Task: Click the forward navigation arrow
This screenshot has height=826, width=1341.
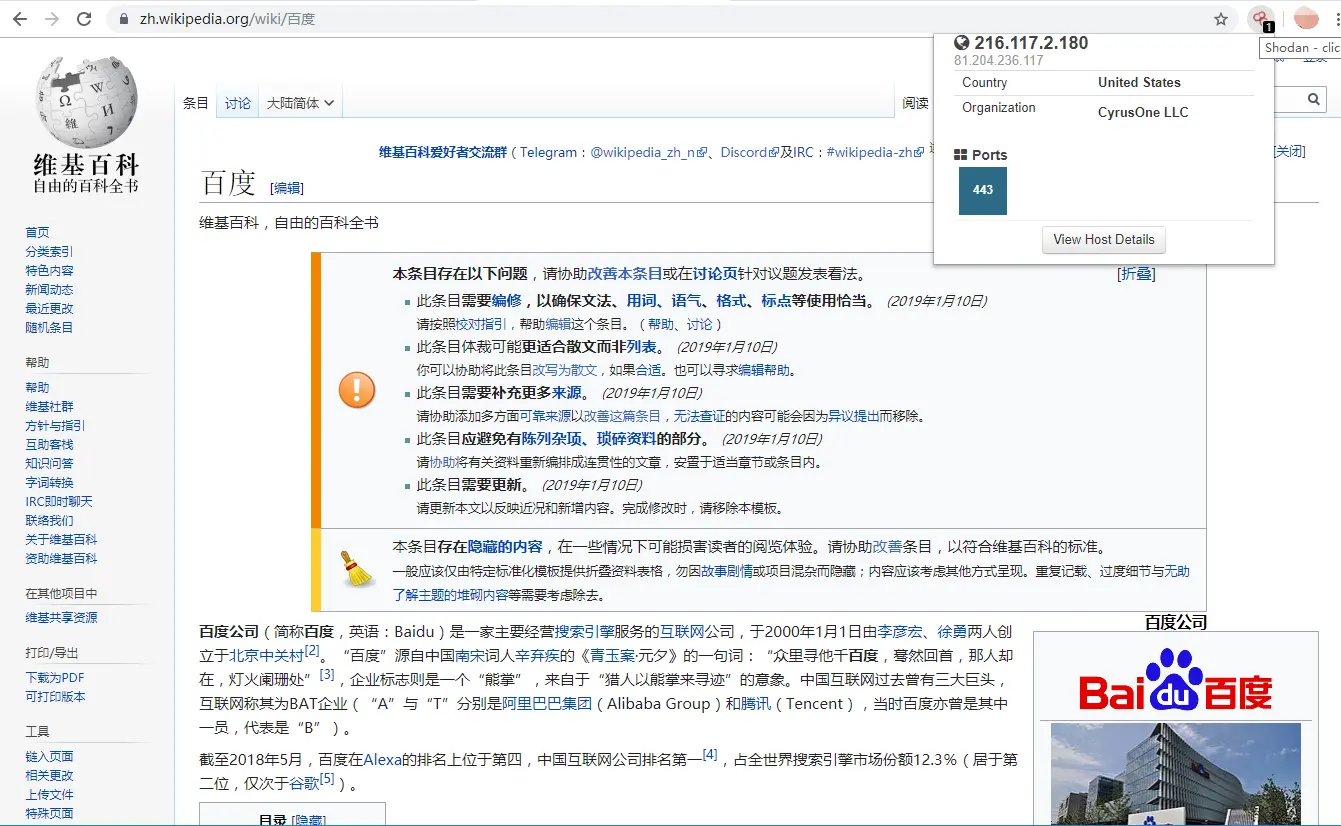Action: 53,19
